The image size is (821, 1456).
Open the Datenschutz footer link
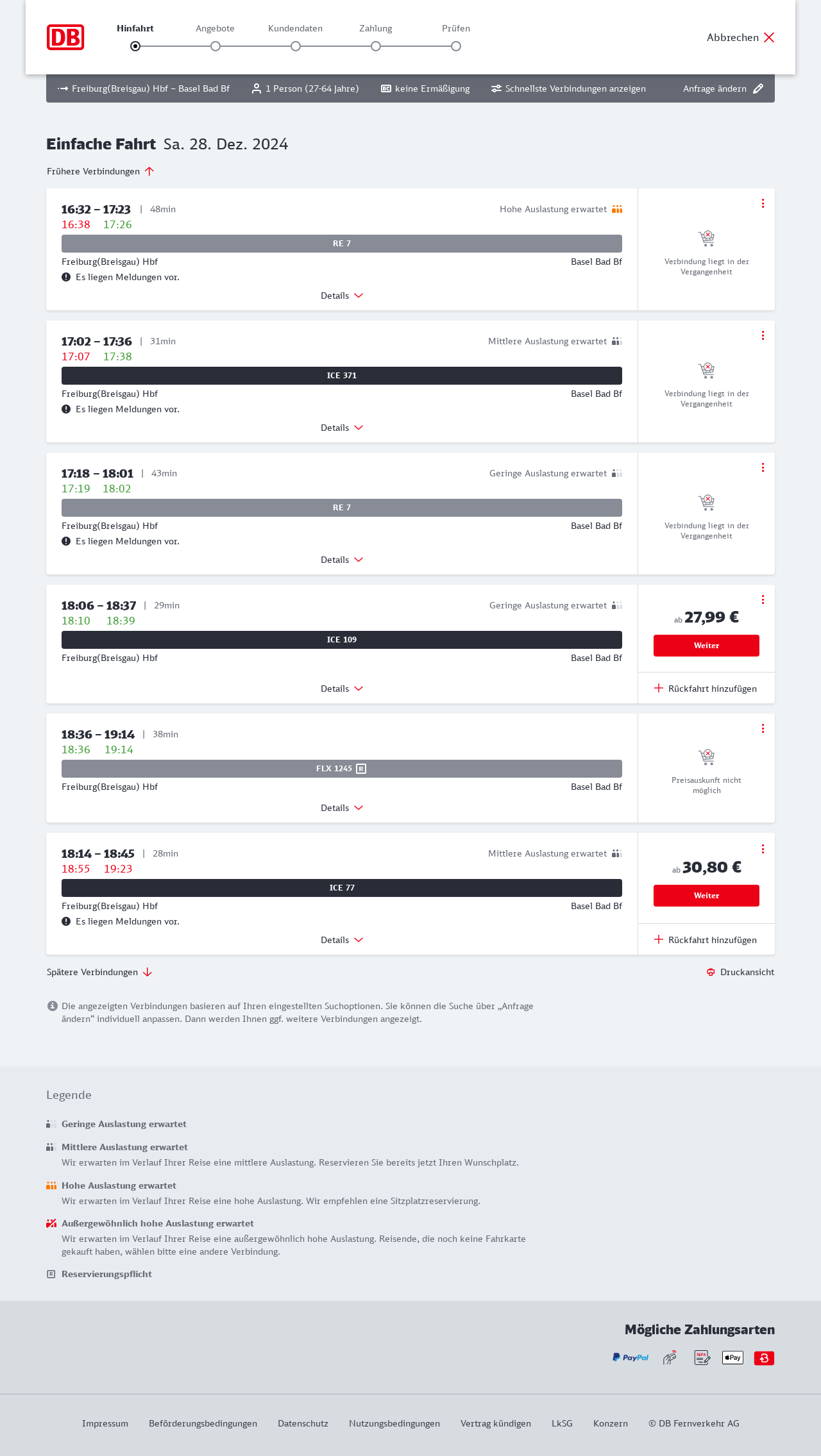click(x=303, y=1423)
